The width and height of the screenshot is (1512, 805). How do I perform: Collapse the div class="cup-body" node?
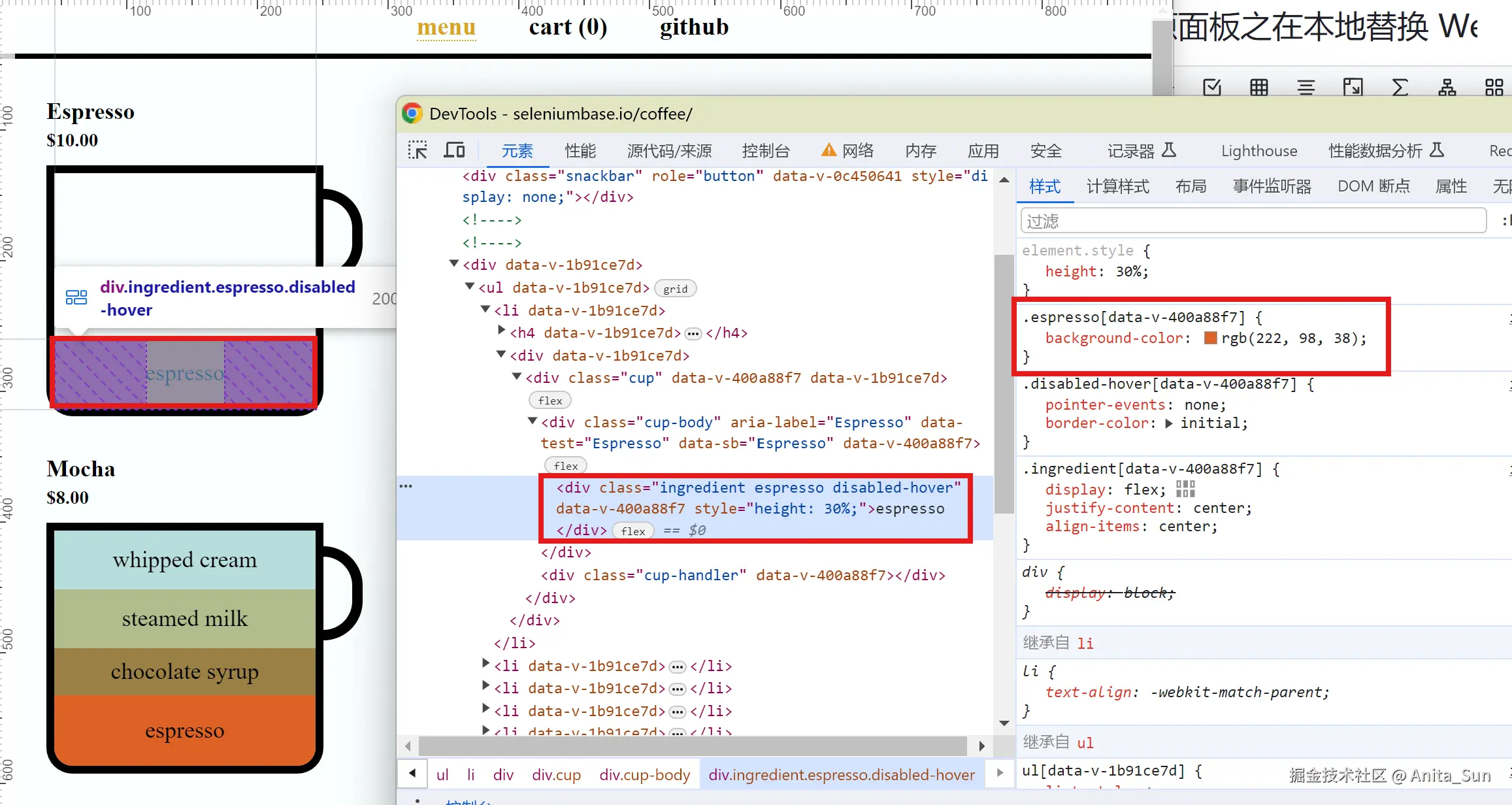533,421
